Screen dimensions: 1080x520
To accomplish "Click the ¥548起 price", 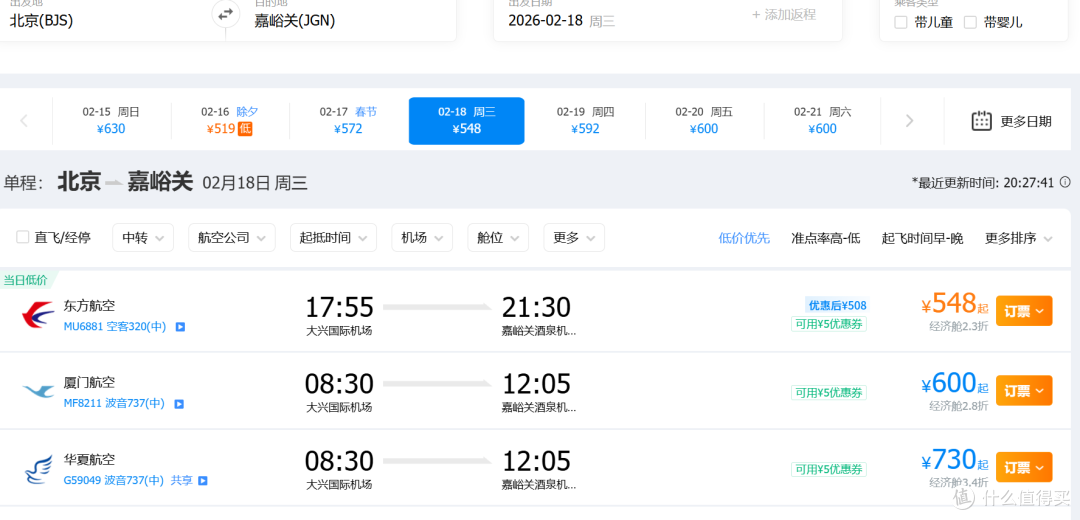I will (x=955, y=304).
